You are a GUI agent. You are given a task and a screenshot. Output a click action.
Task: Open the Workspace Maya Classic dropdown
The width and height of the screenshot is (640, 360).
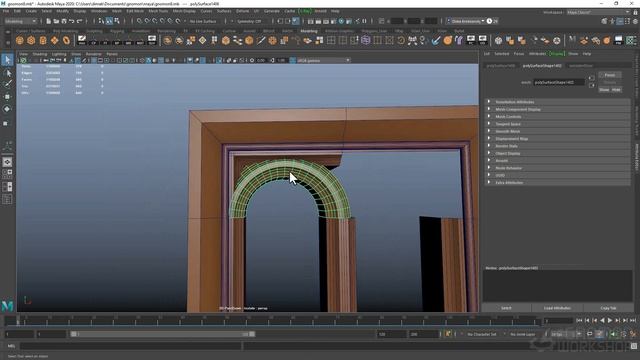point(598,13)
